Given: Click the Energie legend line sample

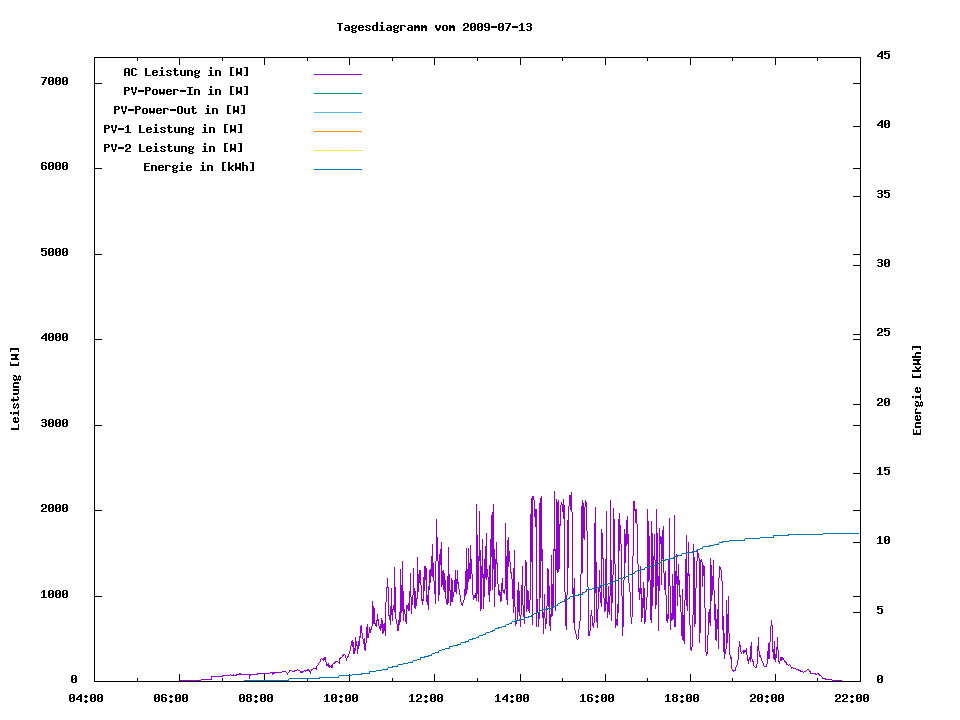Looking at the screenshot, I should (337, 169).
